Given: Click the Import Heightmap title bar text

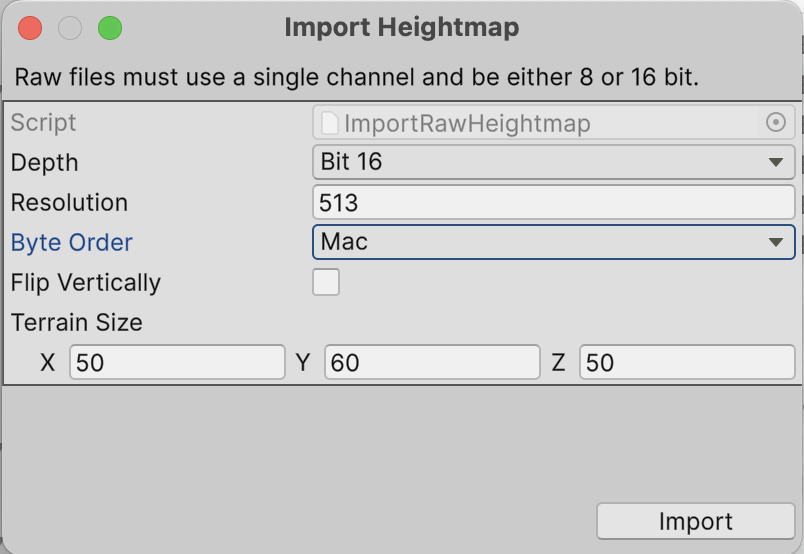Looking at the screenshot, I should coord(401,27).
